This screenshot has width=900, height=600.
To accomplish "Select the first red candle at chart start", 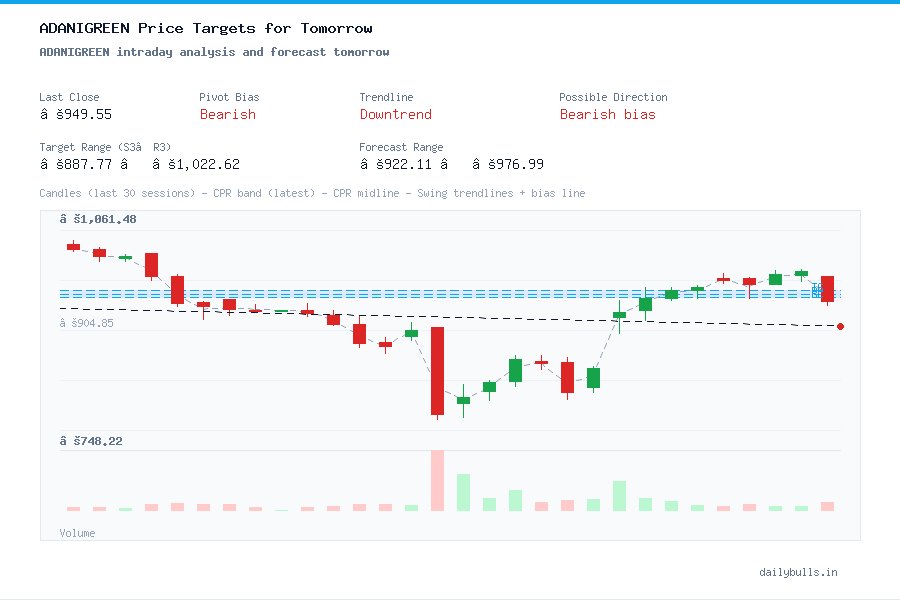I will point(72,246).
